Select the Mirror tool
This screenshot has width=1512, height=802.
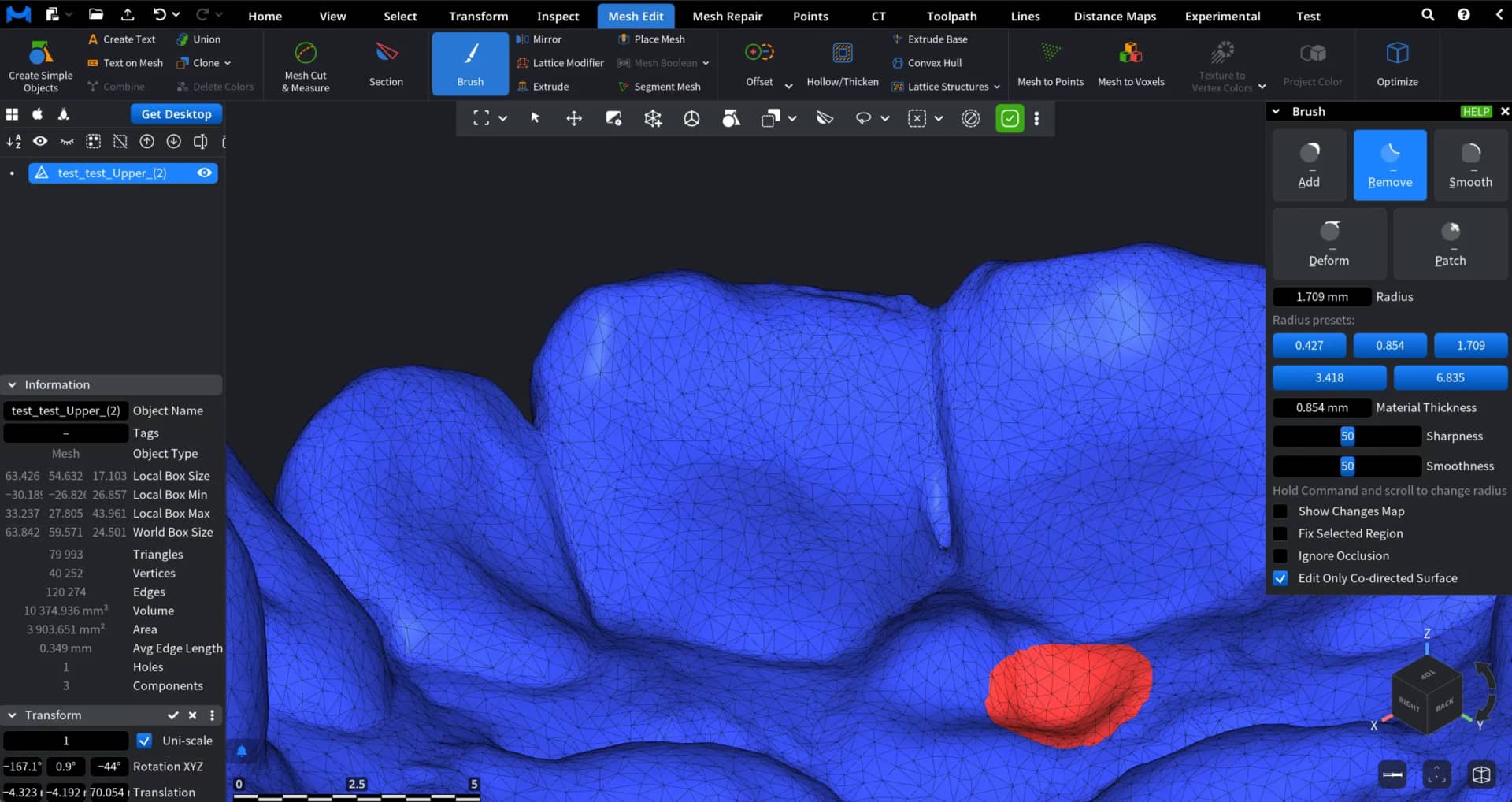(x=539, y=39)
